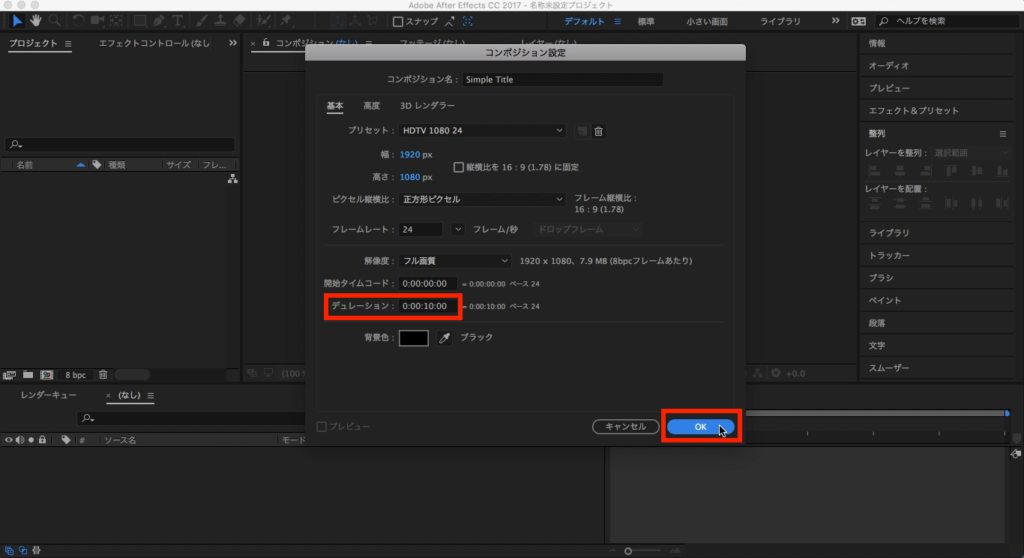Click the new composition icon in Project panel
Screen dimensions: 1024x558
point(47,375)
